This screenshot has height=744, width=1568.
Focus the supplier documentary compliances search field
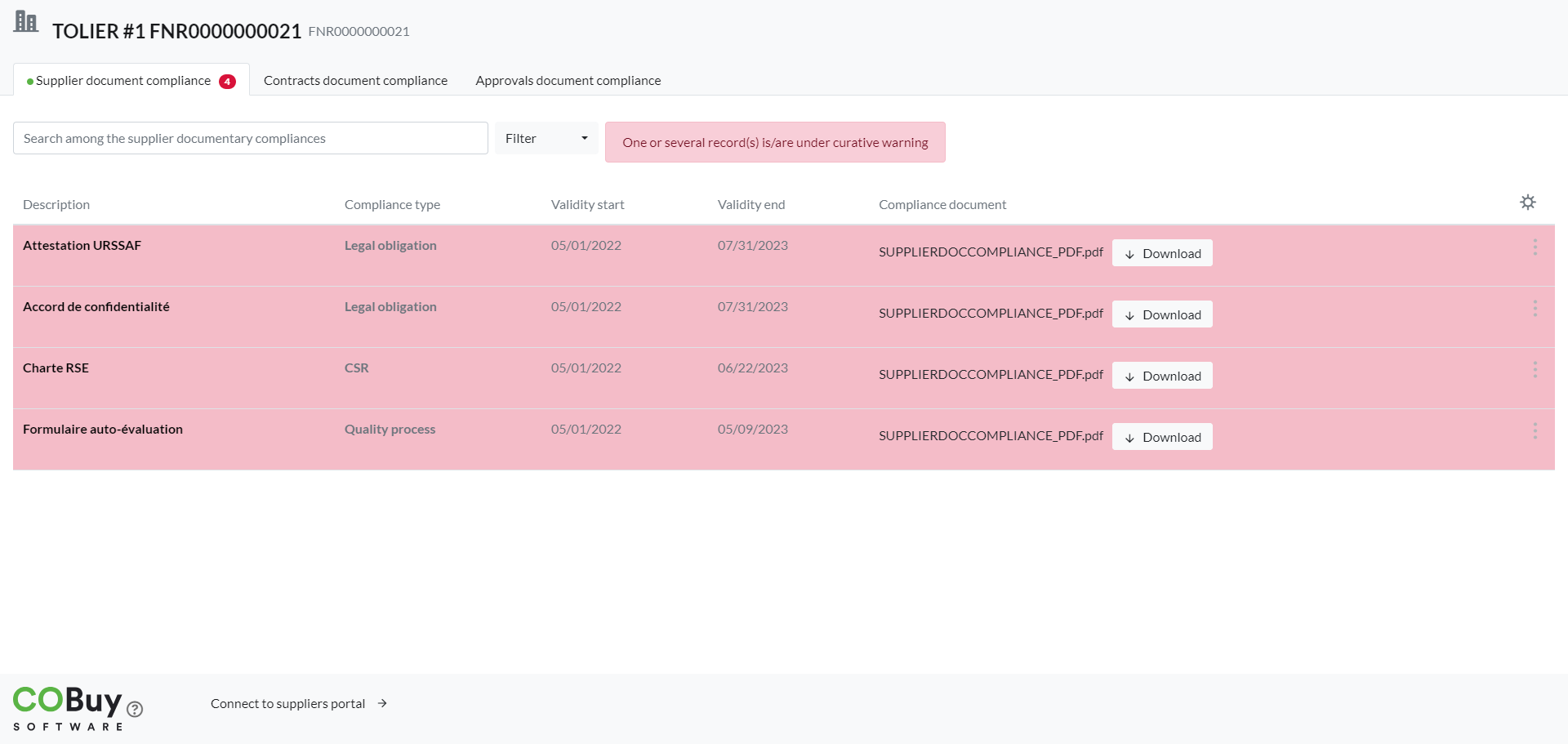click(250, 139)
